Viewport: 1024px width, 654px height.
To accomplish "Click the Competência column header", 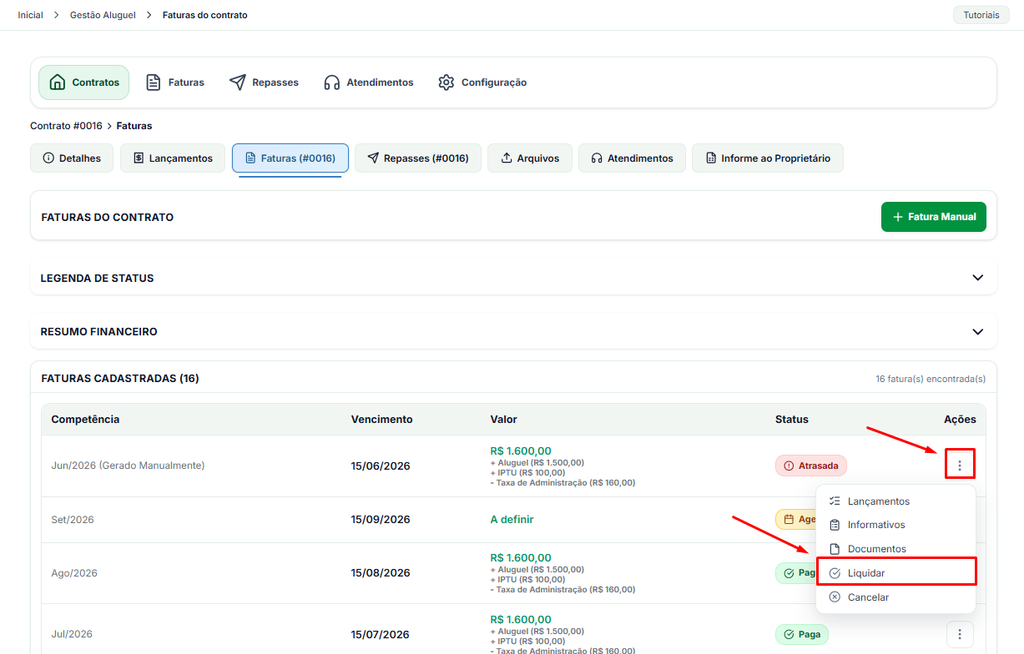I will point(85,419).
